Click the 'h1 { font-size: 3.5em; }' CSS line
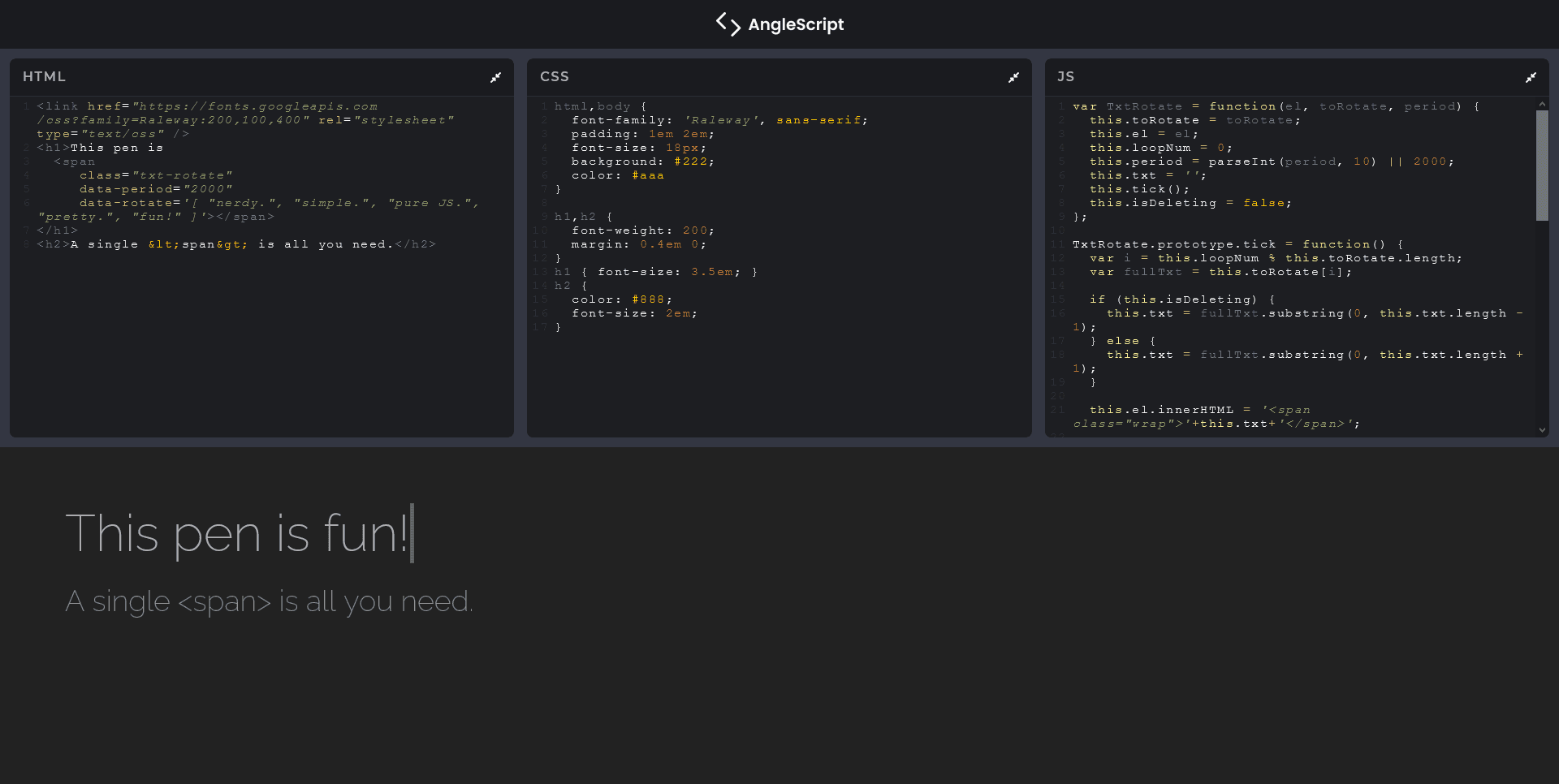The height and width of the screenshot is (784, 1559). click(656, 272)
